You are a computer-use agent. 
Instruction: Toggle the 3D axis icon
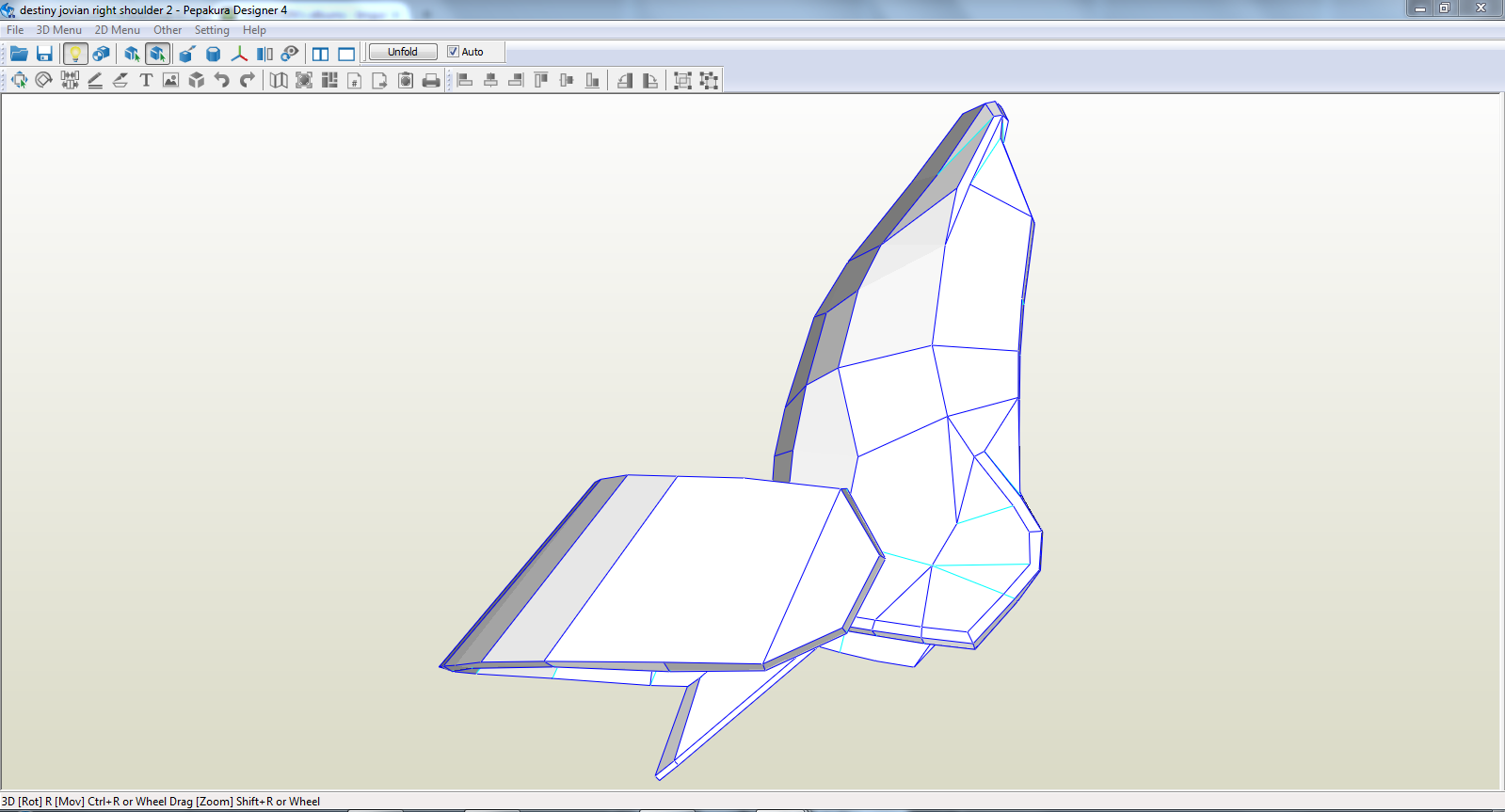[x=239, y=54]
